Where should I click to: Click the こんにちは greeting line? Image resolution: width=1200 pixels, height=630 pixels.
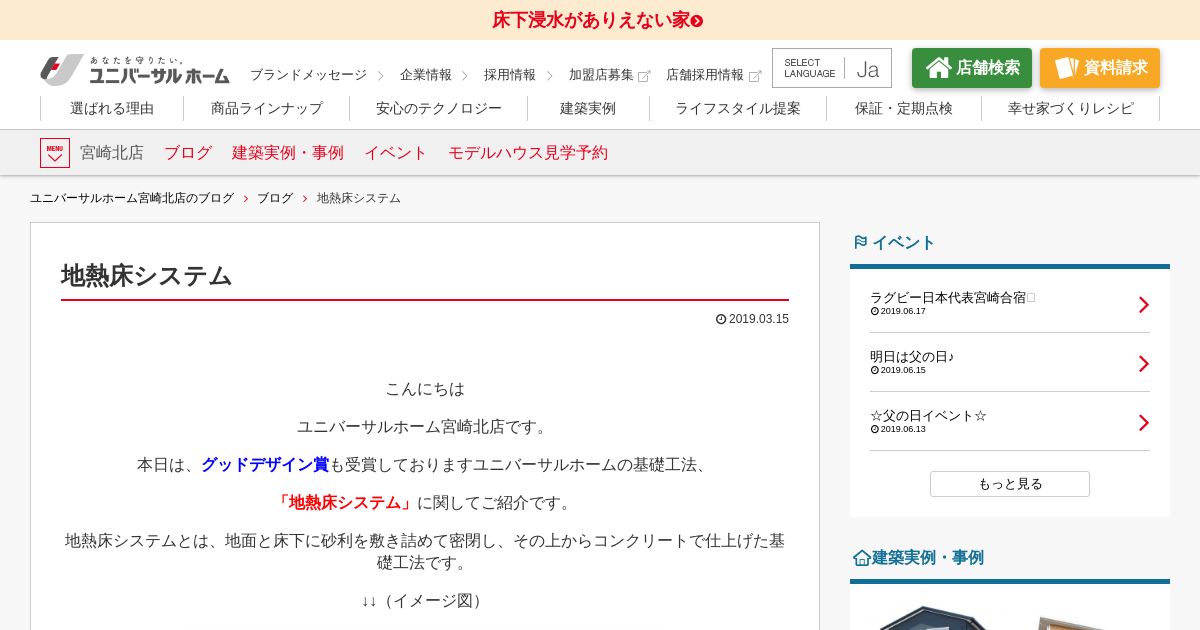pos(425,389)
